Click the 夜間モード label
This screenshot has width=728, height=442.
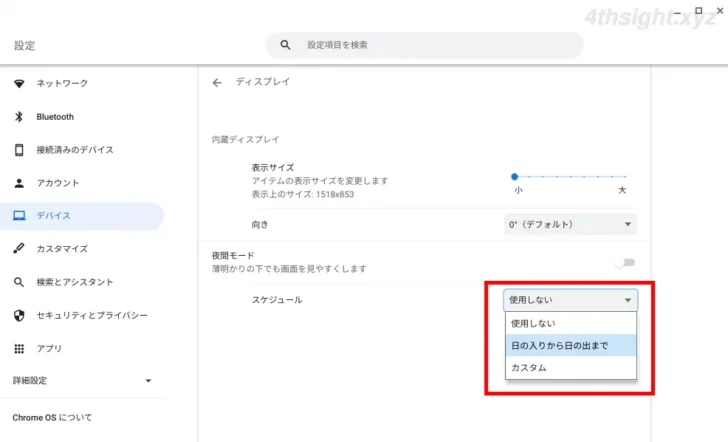[x=233, y=255]
